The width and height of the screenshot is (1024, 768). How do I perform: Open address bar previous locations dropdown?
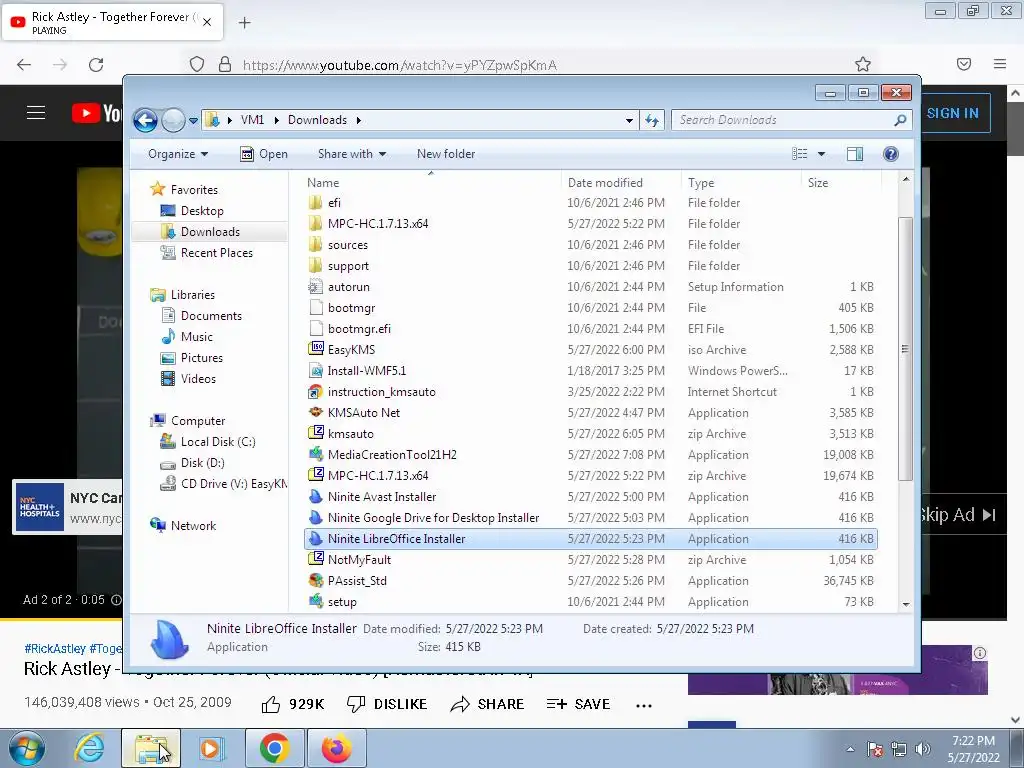pyautogui.click(x=629, y=120)
